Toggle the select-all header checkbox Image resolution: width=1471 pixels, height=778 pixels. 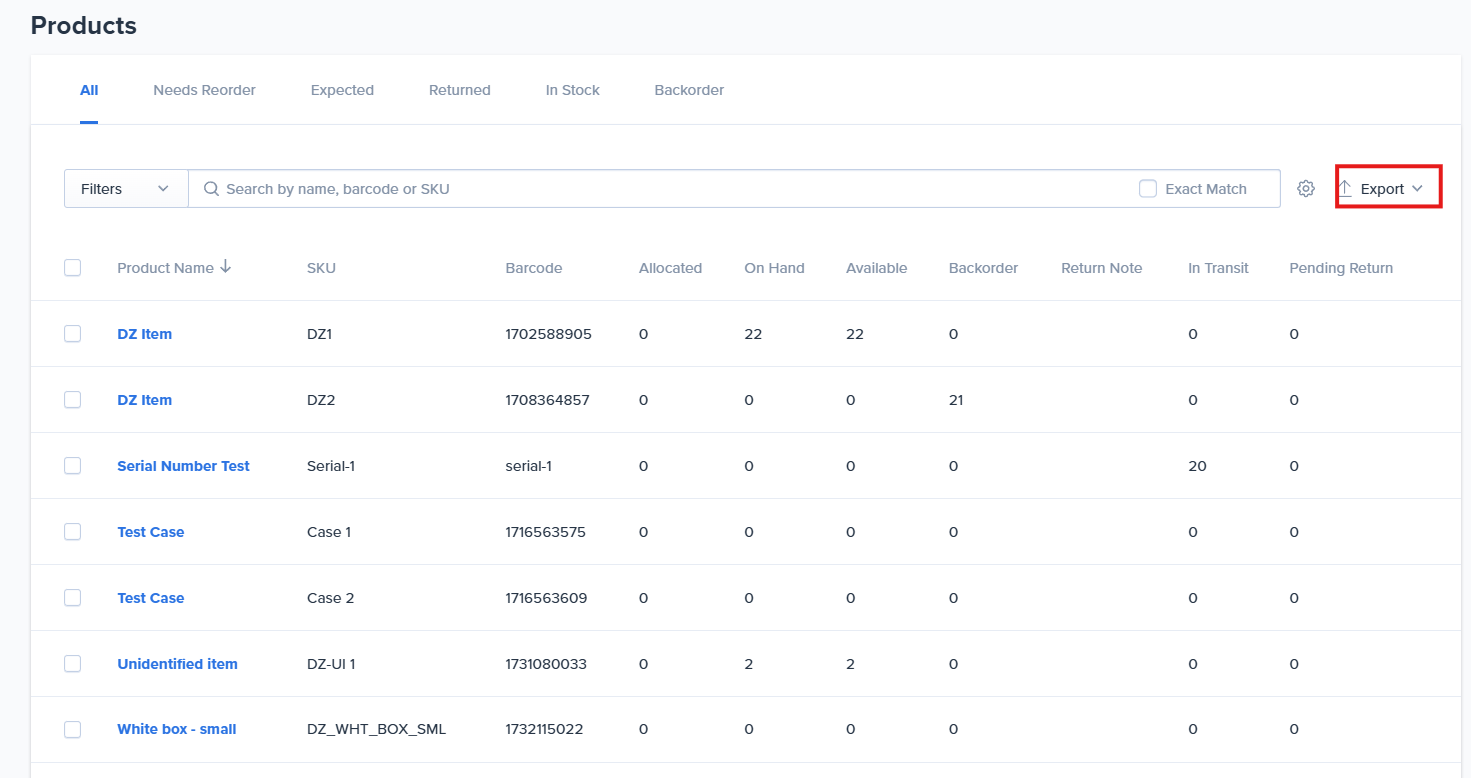coord(72,267)
